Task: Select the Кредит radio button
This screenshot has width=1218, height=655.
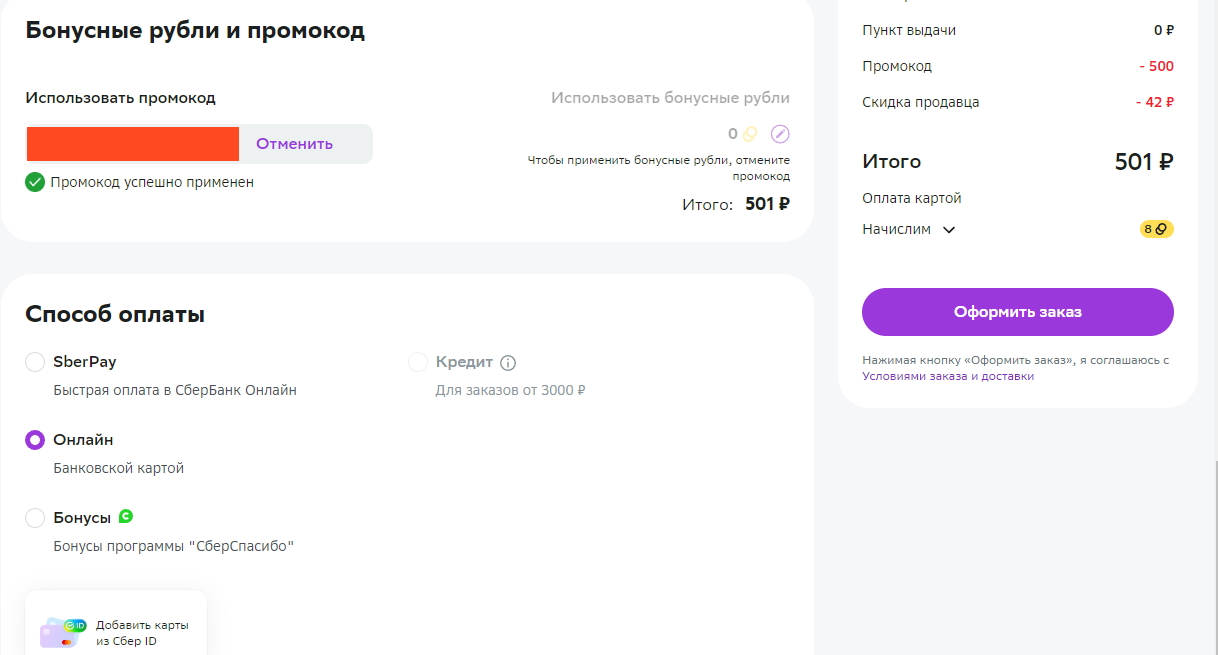Action: pos(418,362)
